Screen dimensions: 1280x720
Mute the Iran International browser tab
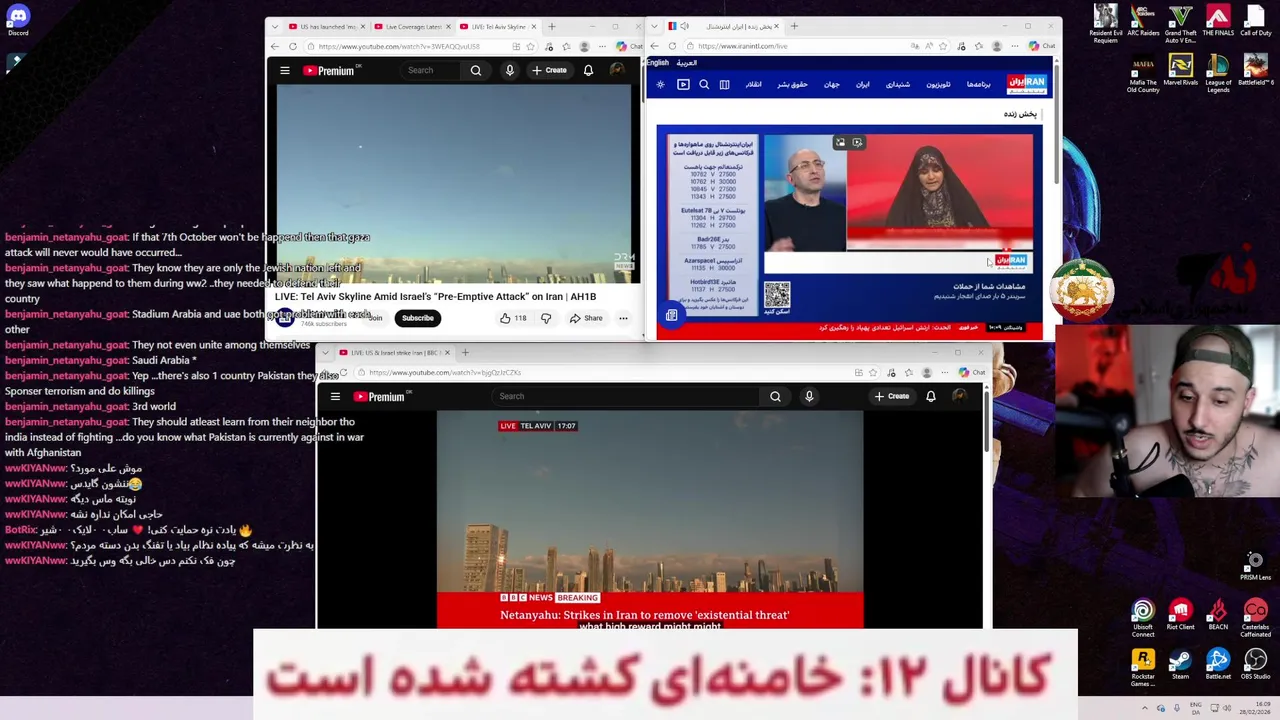tap(684, 26)
